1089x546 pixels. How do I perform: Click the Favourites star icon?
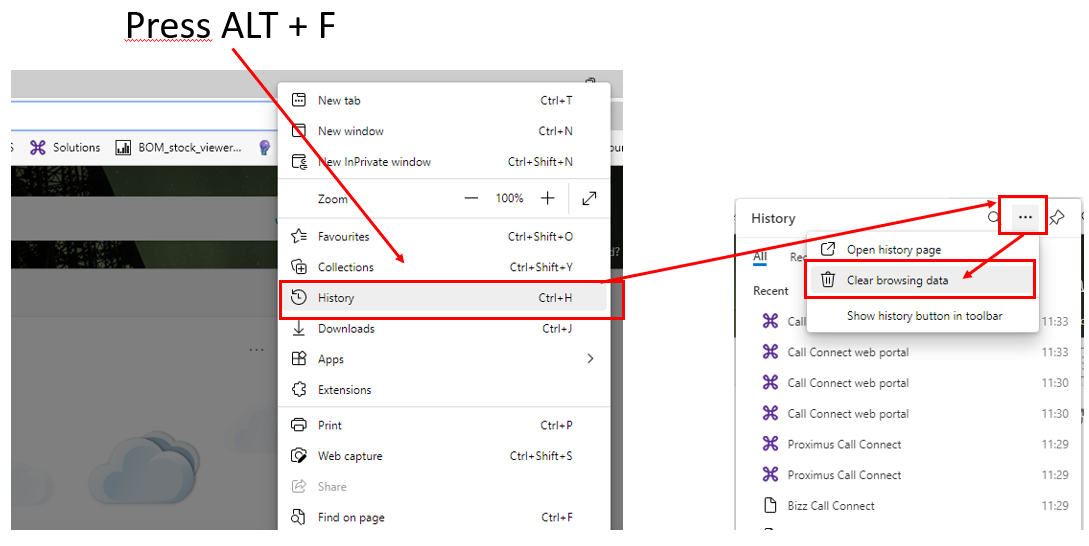tap(298, 237)
